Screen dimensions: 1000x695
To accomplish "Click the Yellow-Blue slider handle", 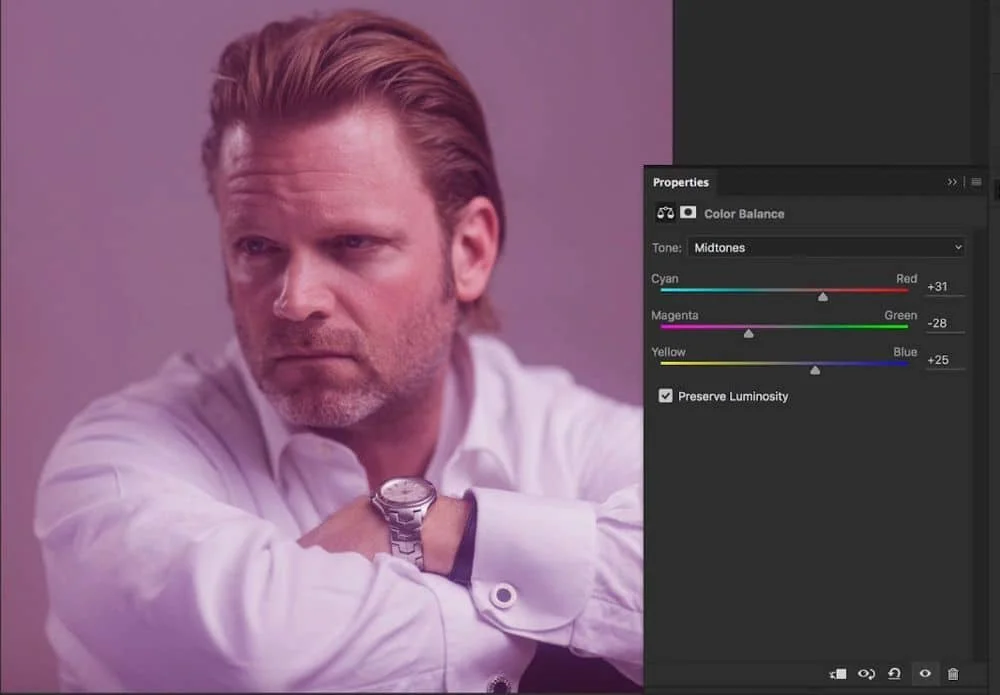I will pos(815,370).
